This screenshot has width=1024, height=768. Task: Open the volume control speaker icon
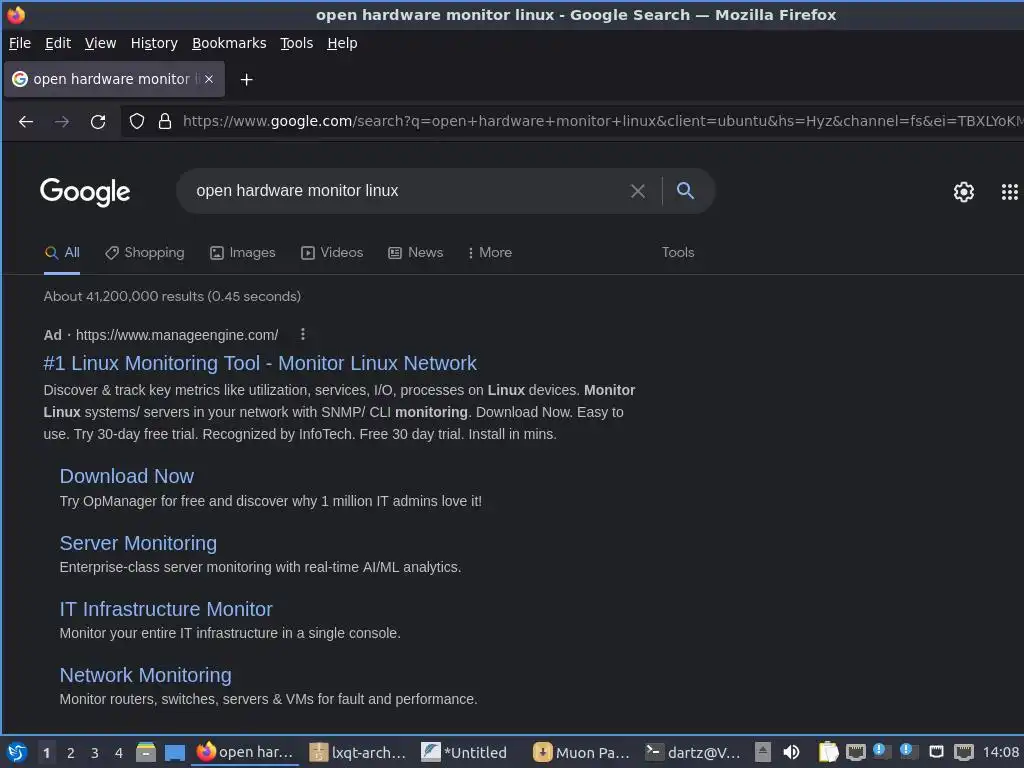coord(791,752)
